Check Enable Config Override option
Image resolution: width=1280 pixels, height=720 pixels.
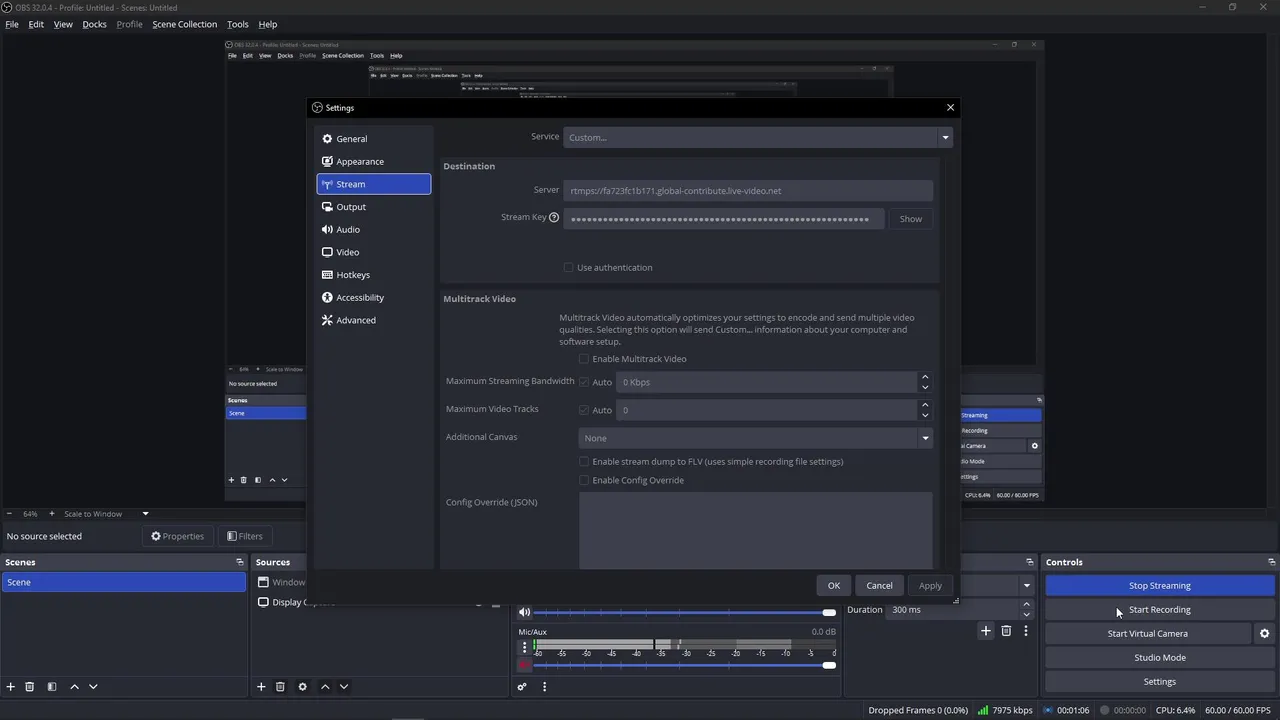pyautogui.click(x=584, y=480)
